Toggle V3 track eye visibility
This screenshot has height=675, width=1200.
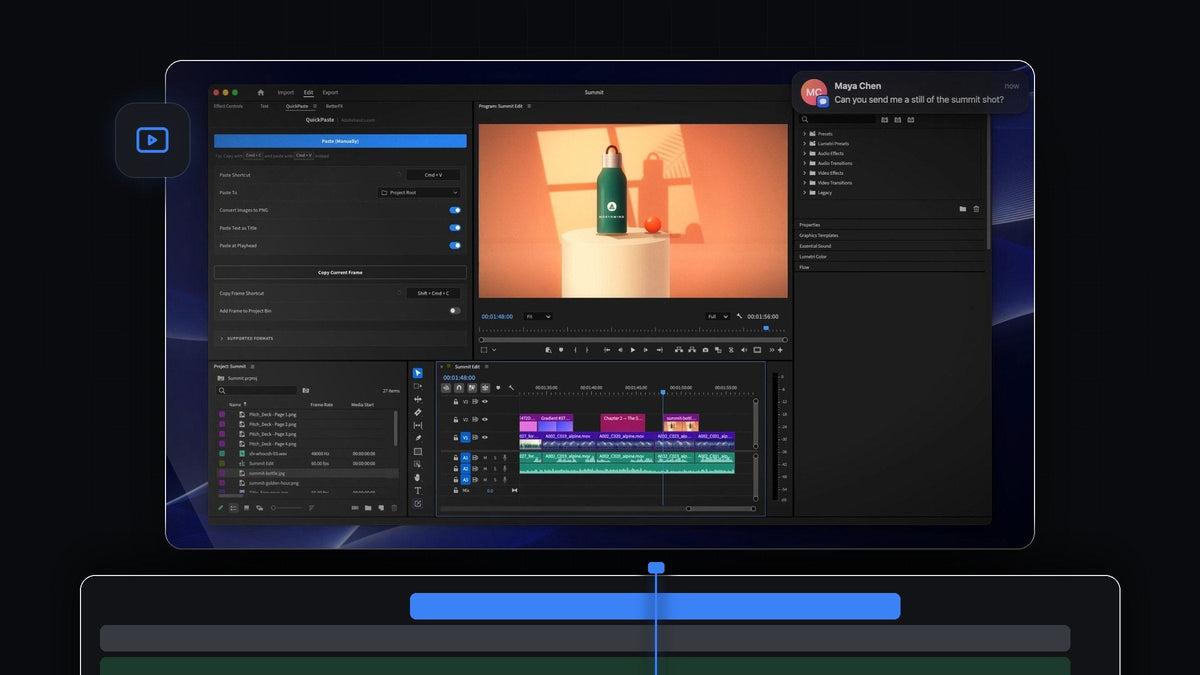pyautogui.click(x=485, y=401)
